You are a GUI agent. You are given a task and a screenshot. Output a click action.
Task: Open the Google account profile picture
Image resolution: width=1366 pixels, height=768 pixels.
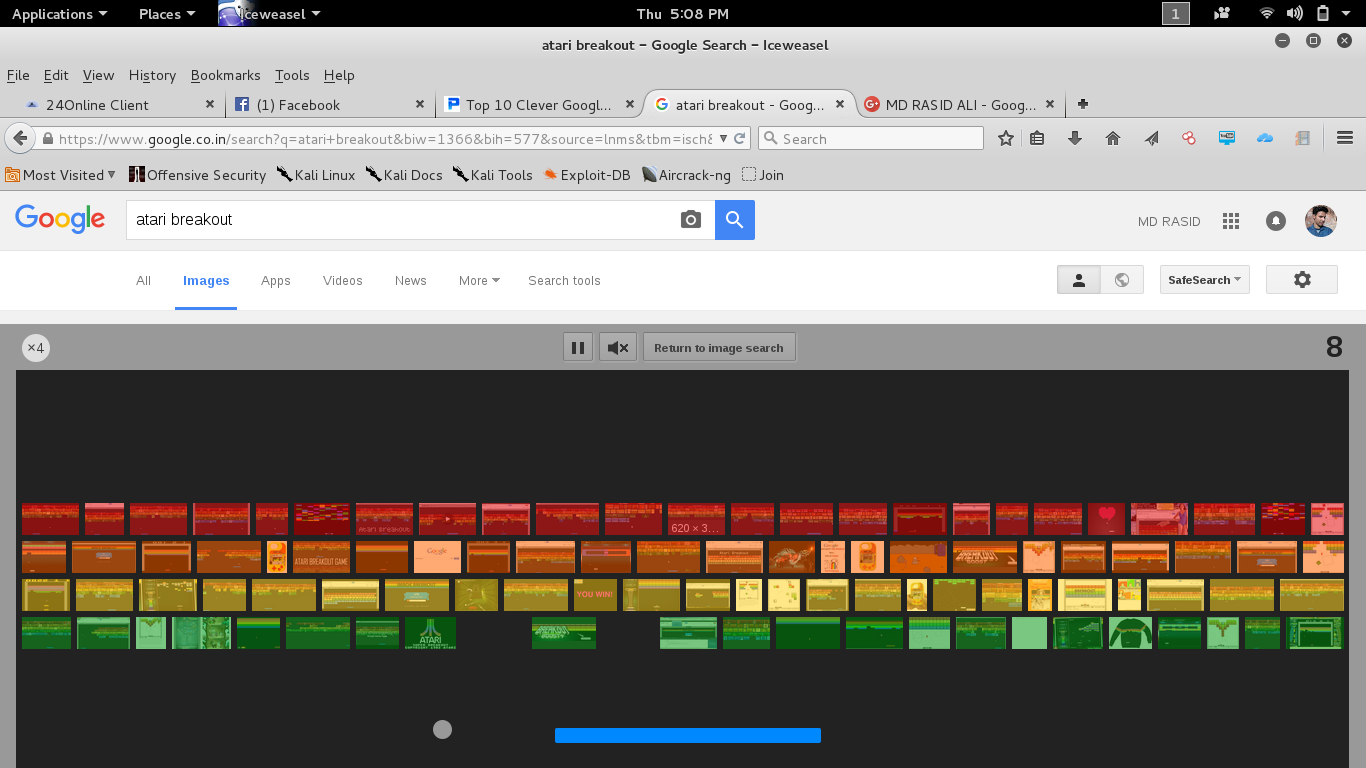point(1321,221)
